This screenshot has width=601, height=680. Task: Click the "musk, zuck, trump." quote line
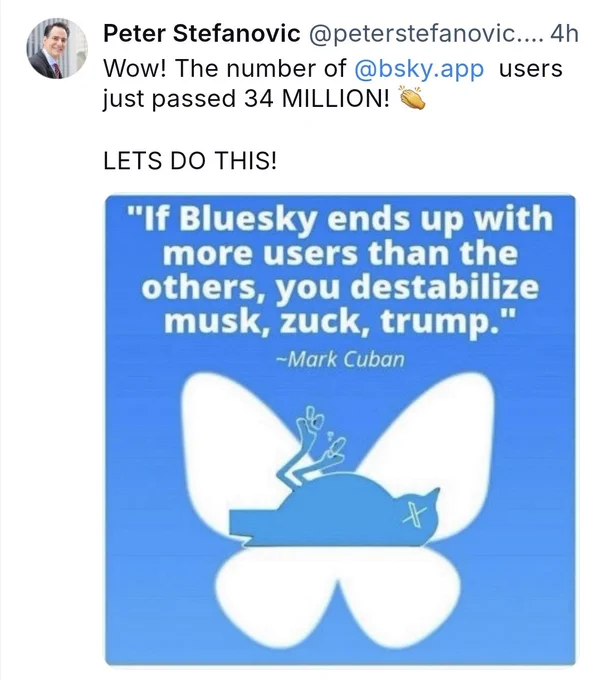click(x=340, y=321)
